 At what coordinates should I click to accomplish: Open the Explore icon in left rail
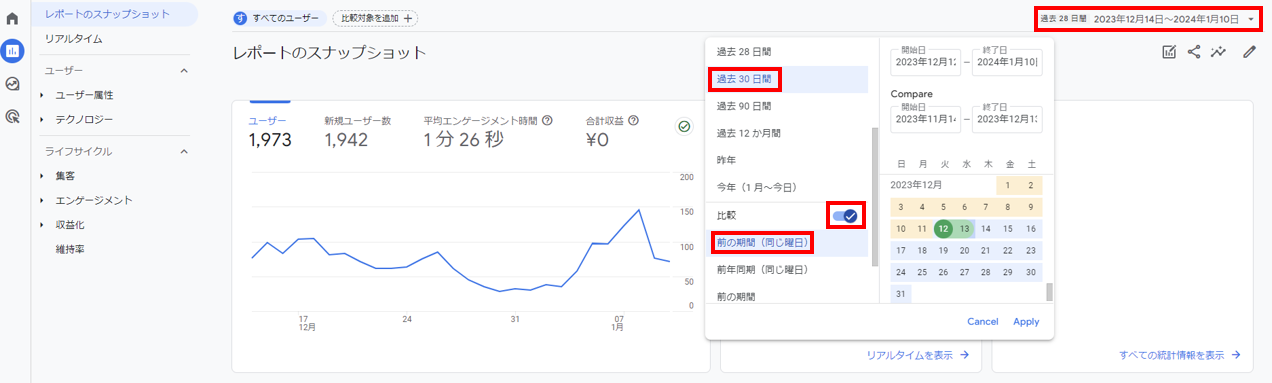click(13, 84)
